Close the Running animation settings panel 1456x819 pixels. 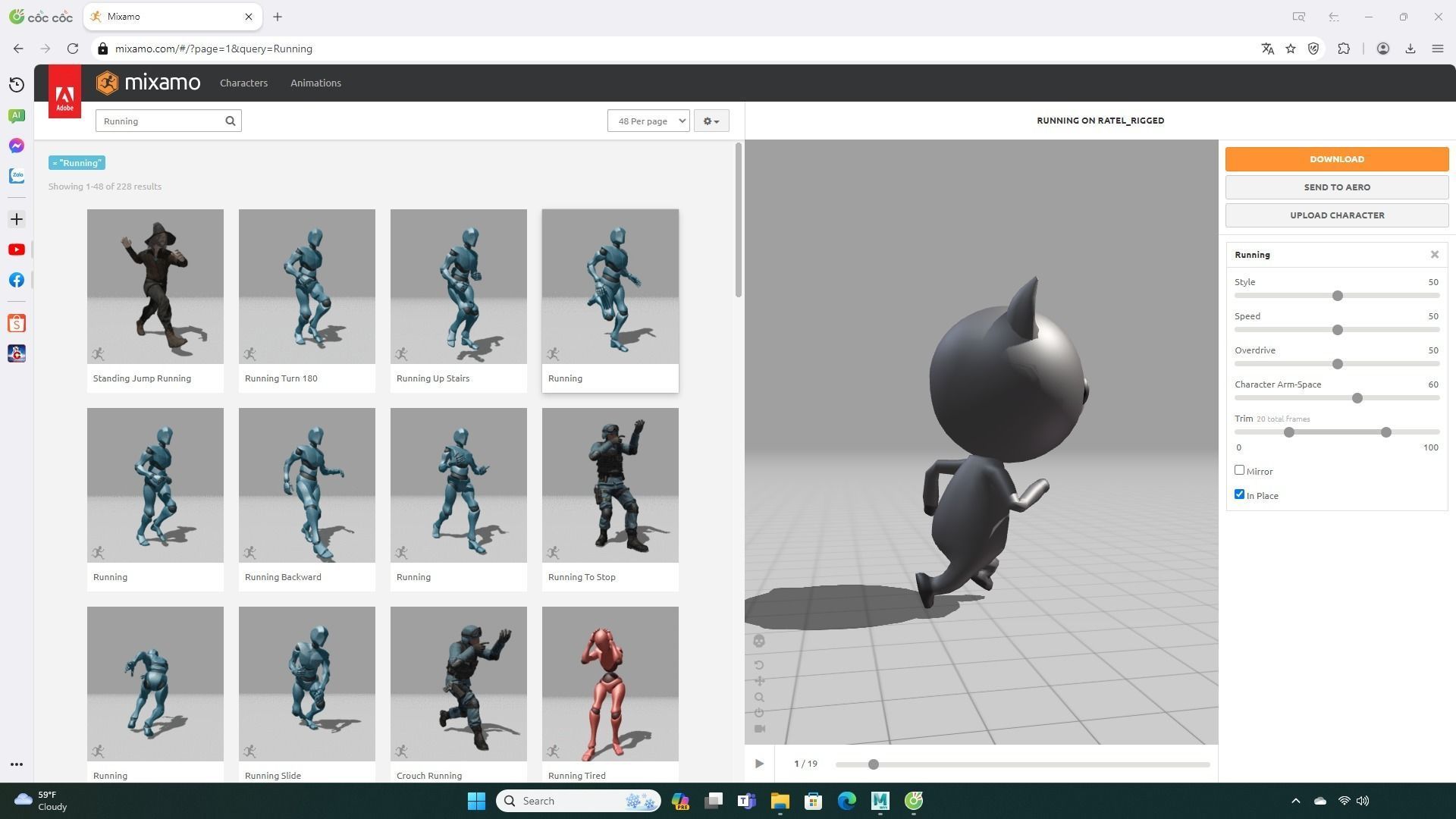pos(1435,255)
